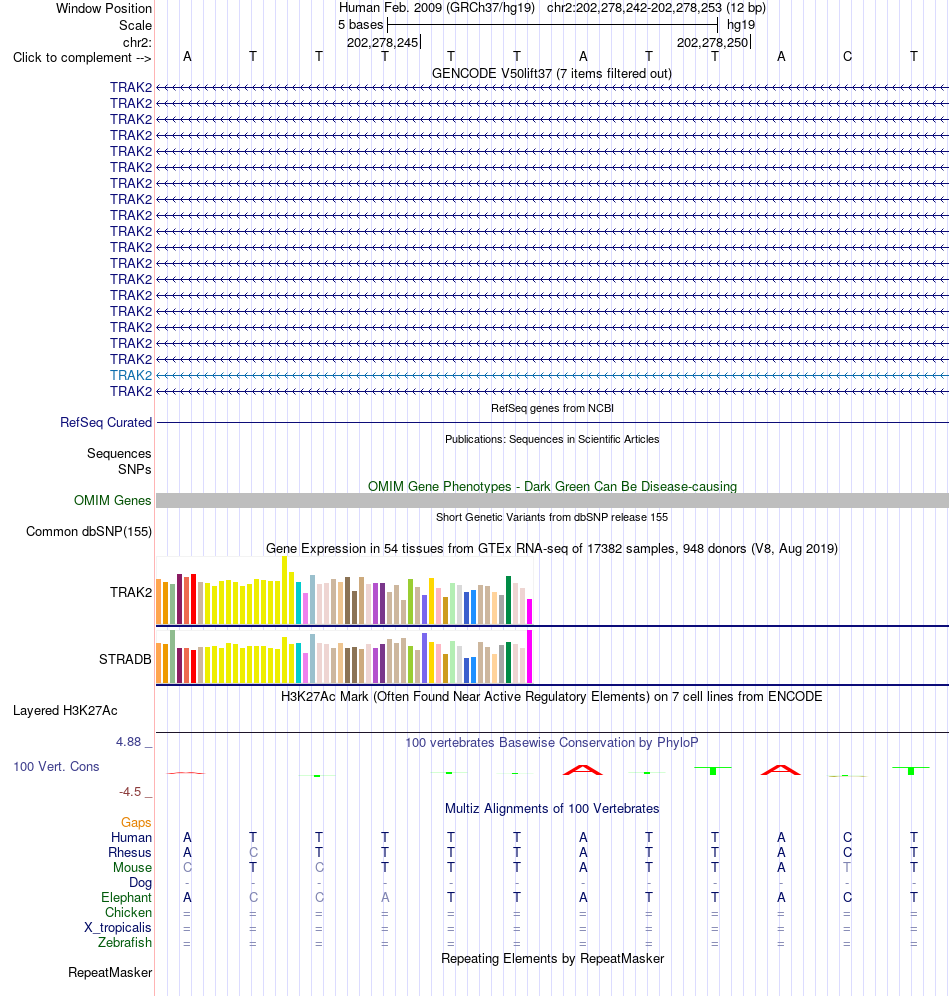Click the magenta bar in the STRADB chart
Image resolution: width=950 pixels, height=996 pixels.
click(530, 657)
